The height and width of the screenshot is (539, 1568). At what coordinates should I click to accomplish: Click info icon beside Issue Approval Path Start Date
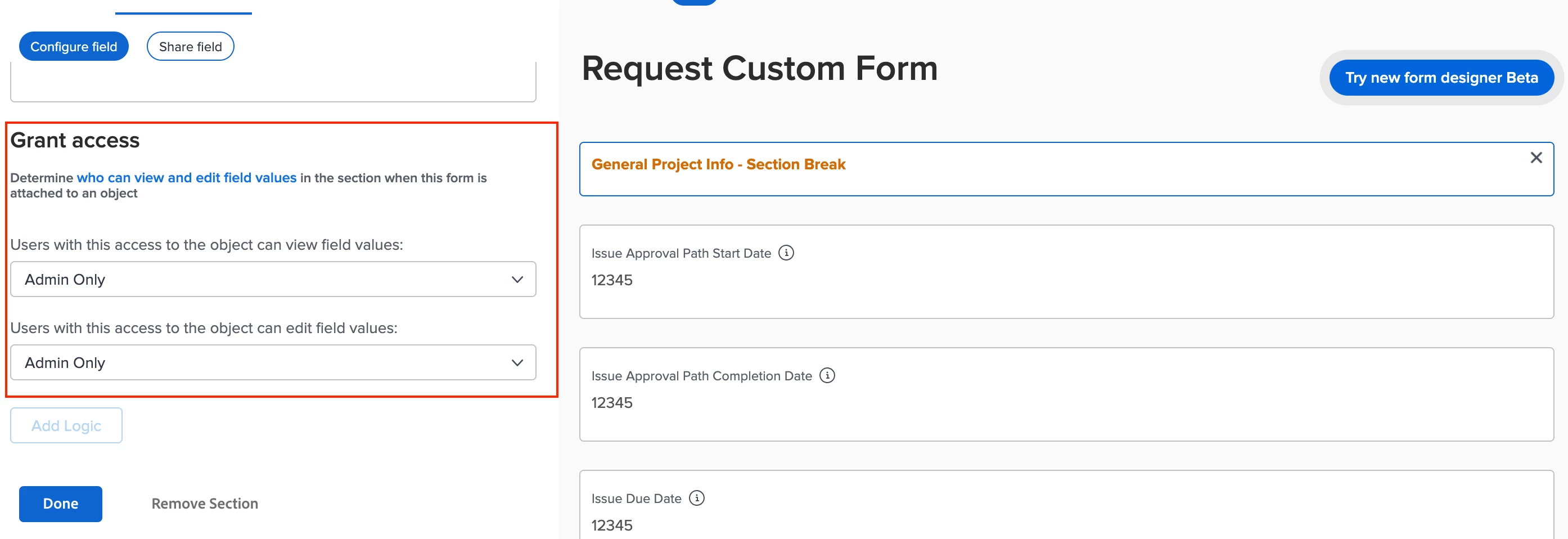click(x=786, y=253)
